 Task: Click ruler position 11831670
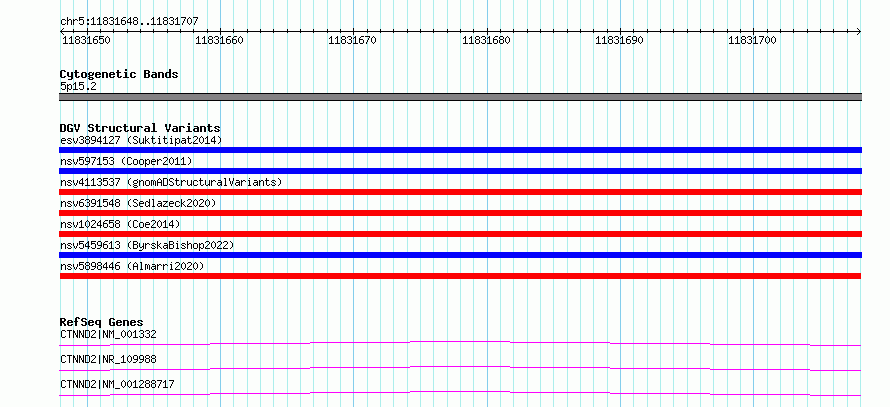(x=353, y=41)
